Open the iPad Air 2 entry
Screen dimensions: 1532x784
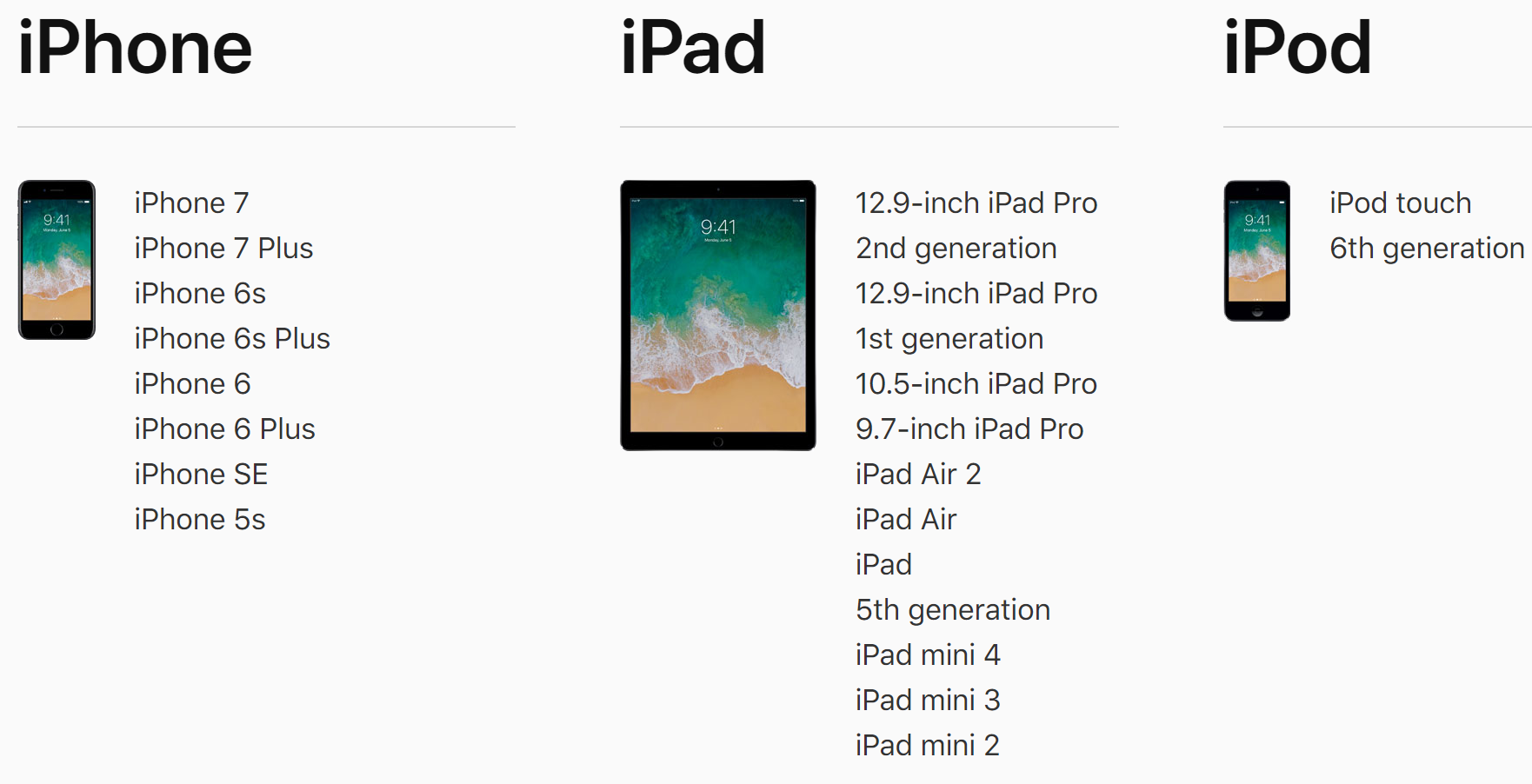click(x=917, y=475)
